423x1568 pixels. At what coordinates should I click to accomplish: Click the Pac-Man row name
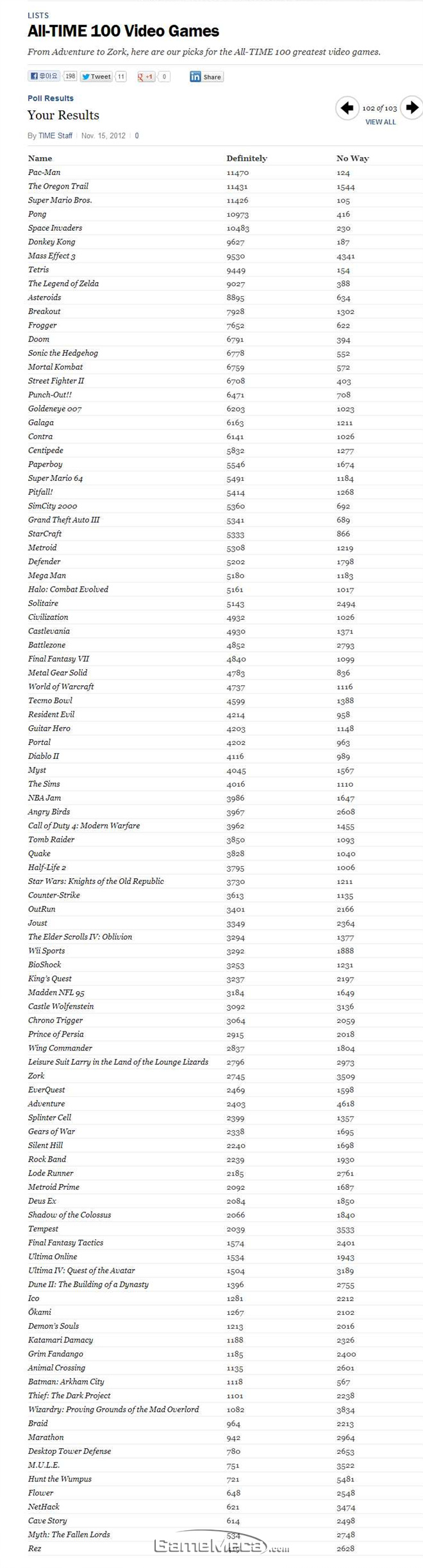coord(44,172)
